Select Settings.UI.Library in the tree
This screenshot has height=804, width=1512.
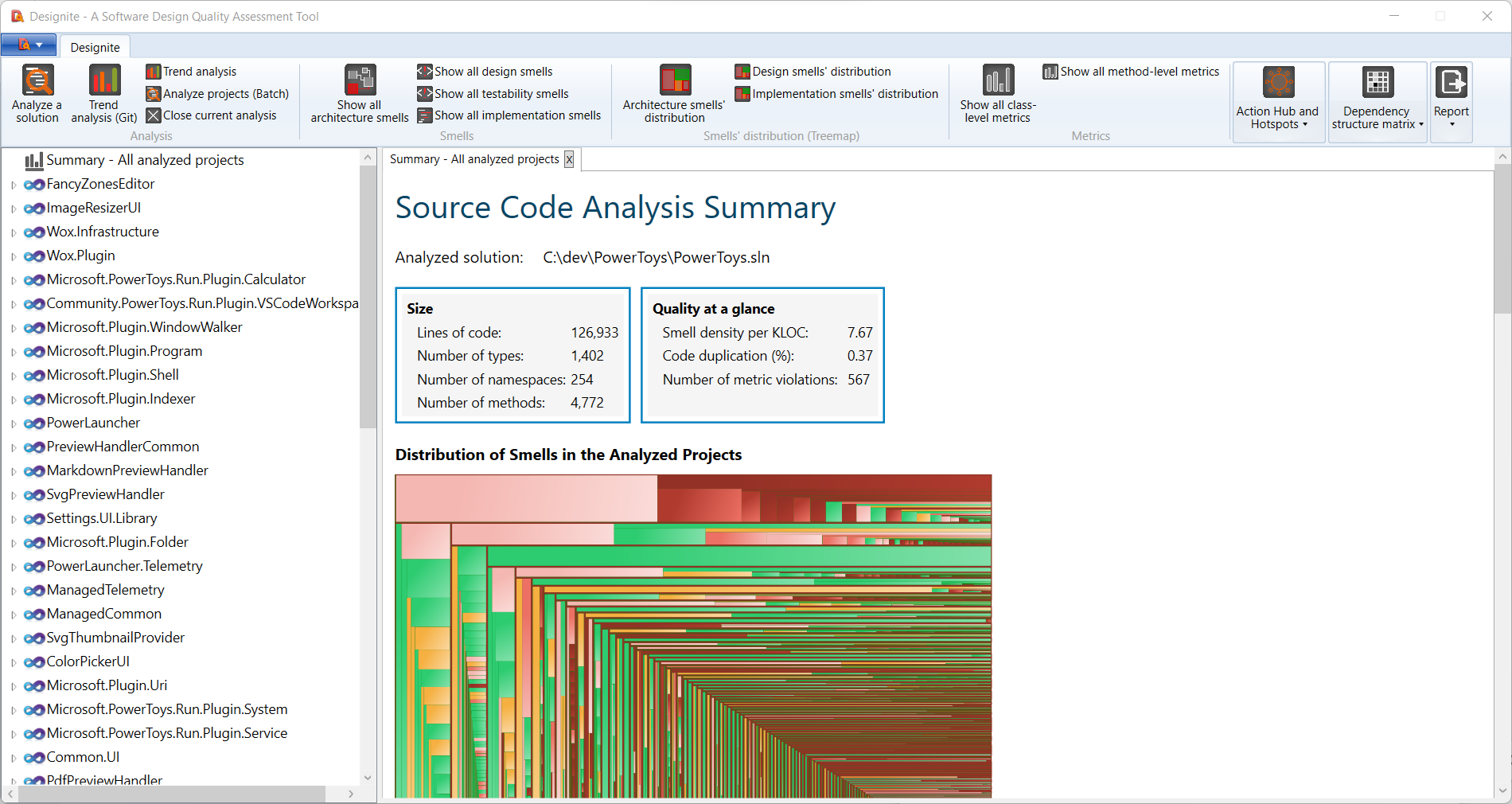102,518
